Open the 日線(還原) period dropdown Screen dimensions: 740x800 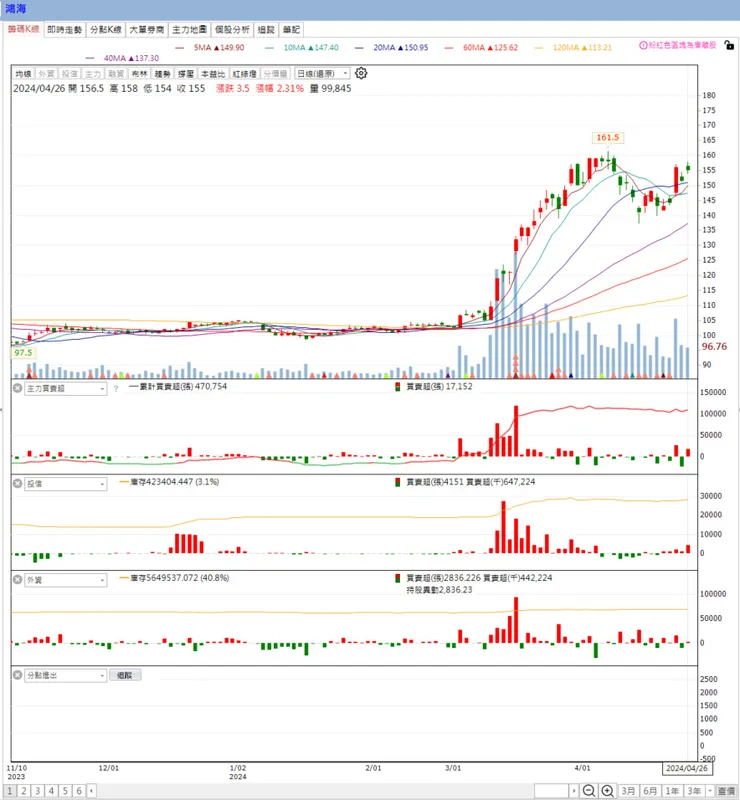[322, 73]
